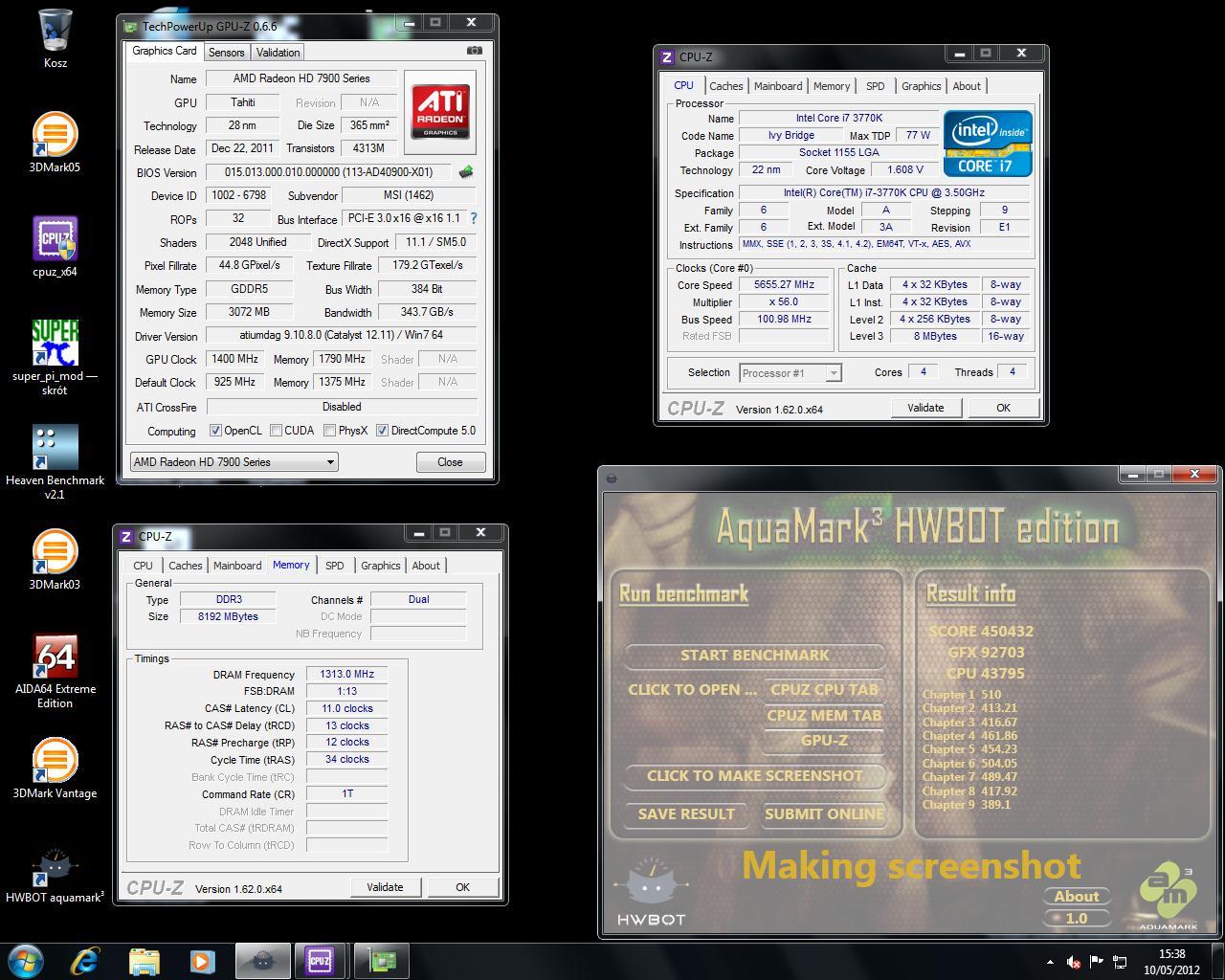Image resolution: width=1225 pixels, height=980 pixels.
Task: Click the muted volume tray icon
Action: (1074, 962)
